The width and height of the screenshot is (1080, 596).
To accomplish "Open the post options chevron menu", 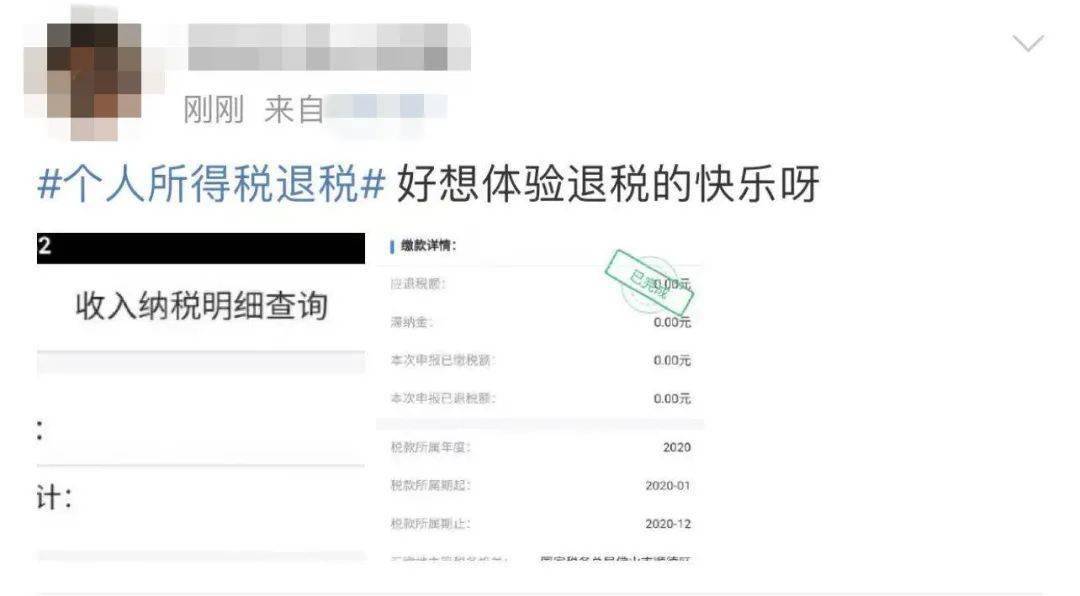I will (1028, 43).
